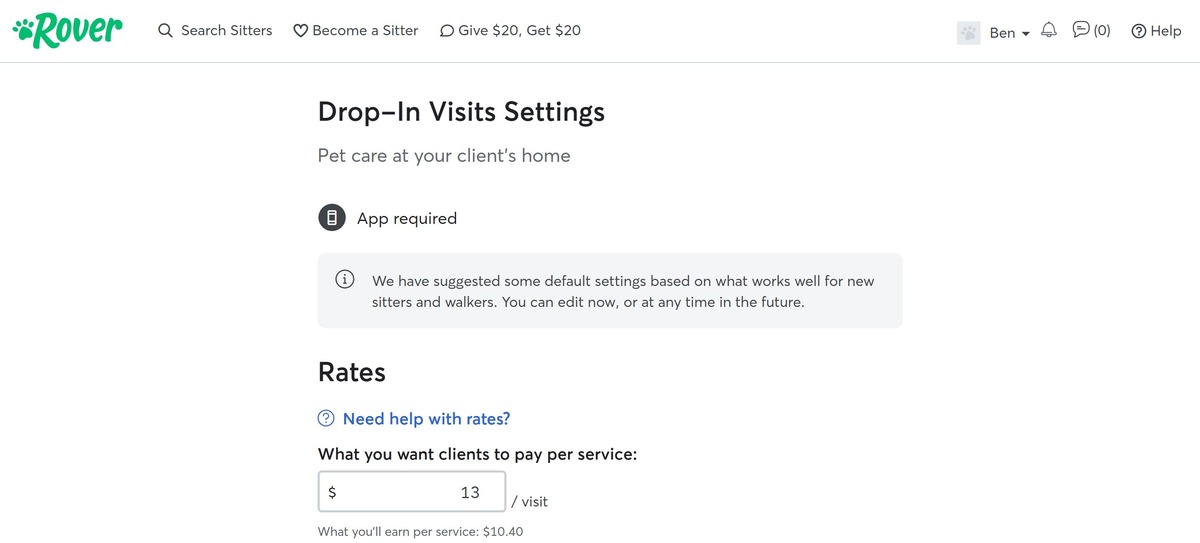Open the Need help with rates link
This screenshot has height=543, width=1200.
coord(426,418)
